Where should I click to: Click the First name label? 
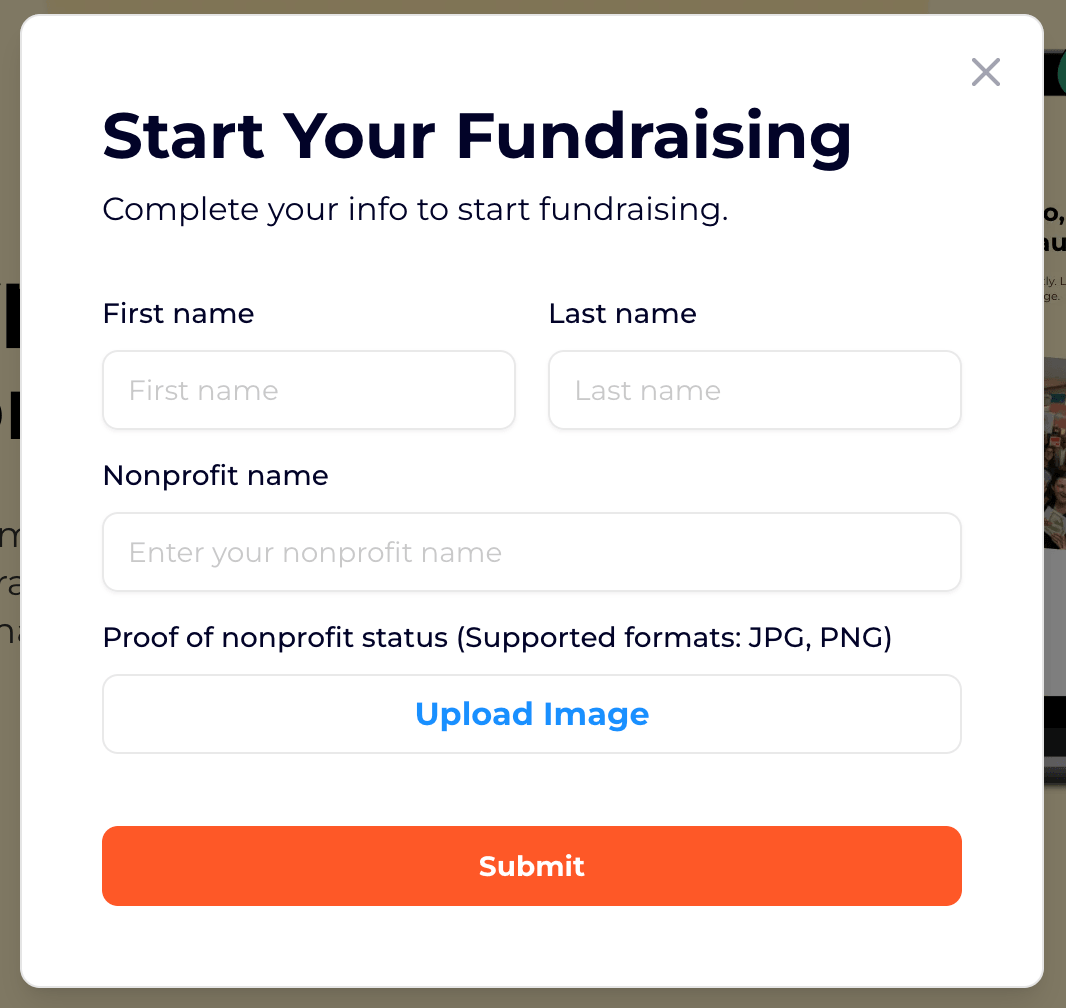[178, 313]
